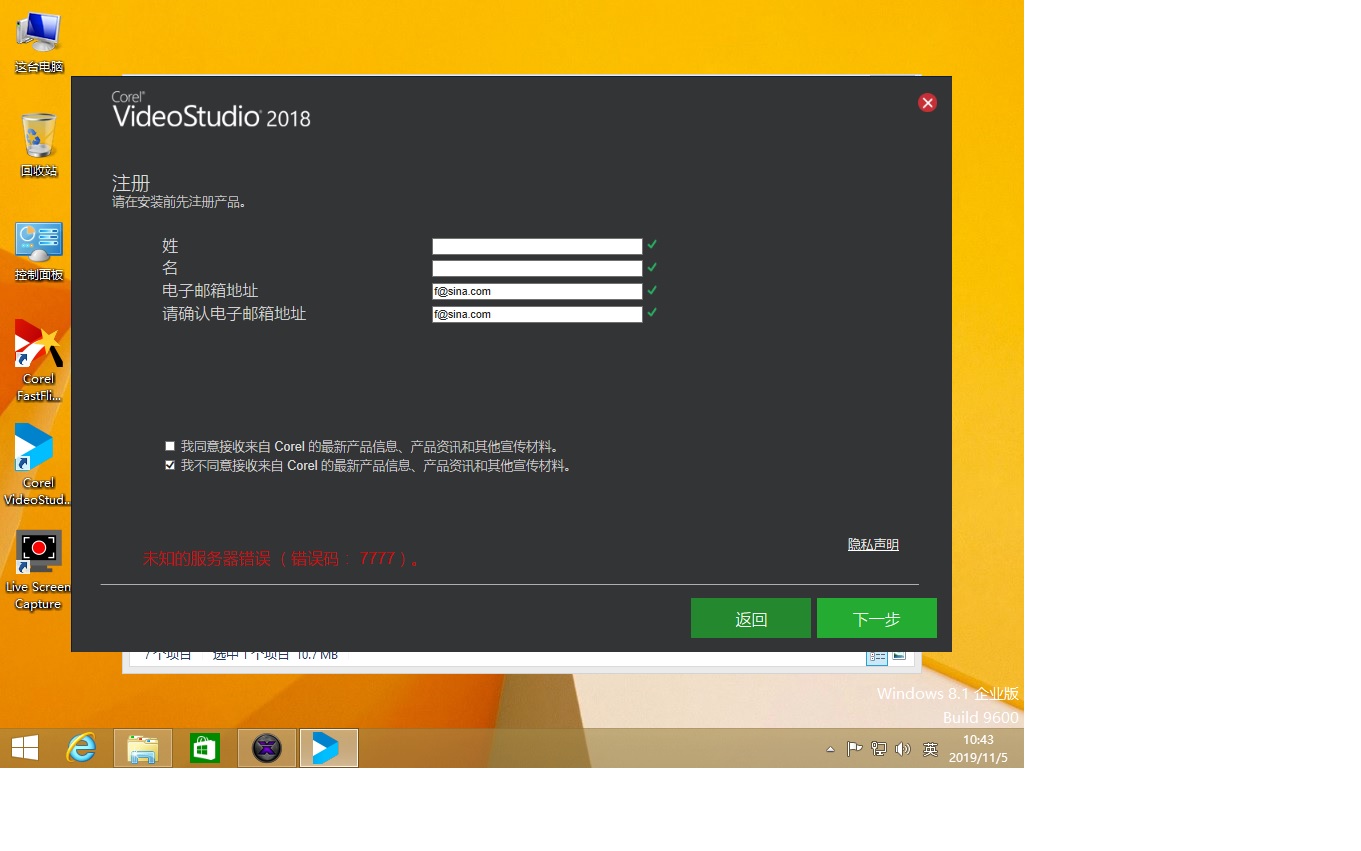
Task: Switch to the round purple taskbar app
Action: tap(267, 748)
